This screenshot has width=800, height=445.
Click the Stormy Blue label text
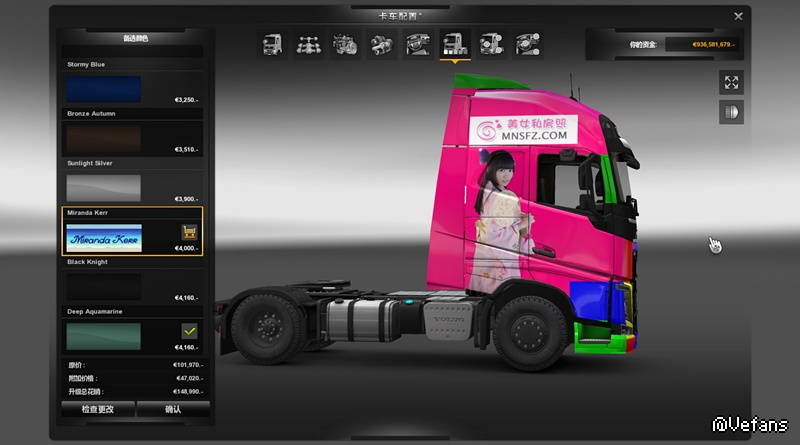86,64
